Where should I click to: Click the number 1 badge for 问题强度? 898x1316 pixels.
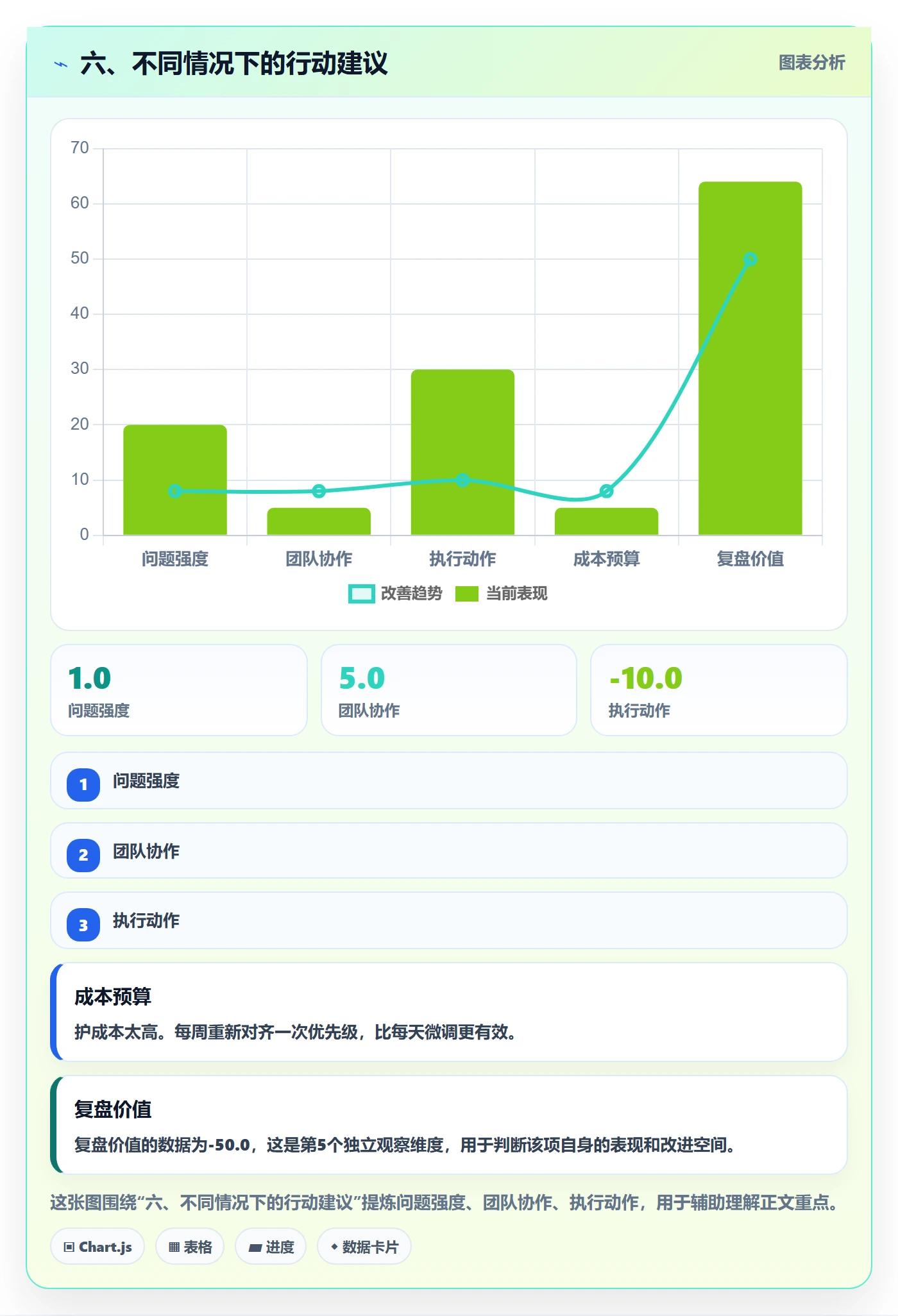(x=83, y=784)
